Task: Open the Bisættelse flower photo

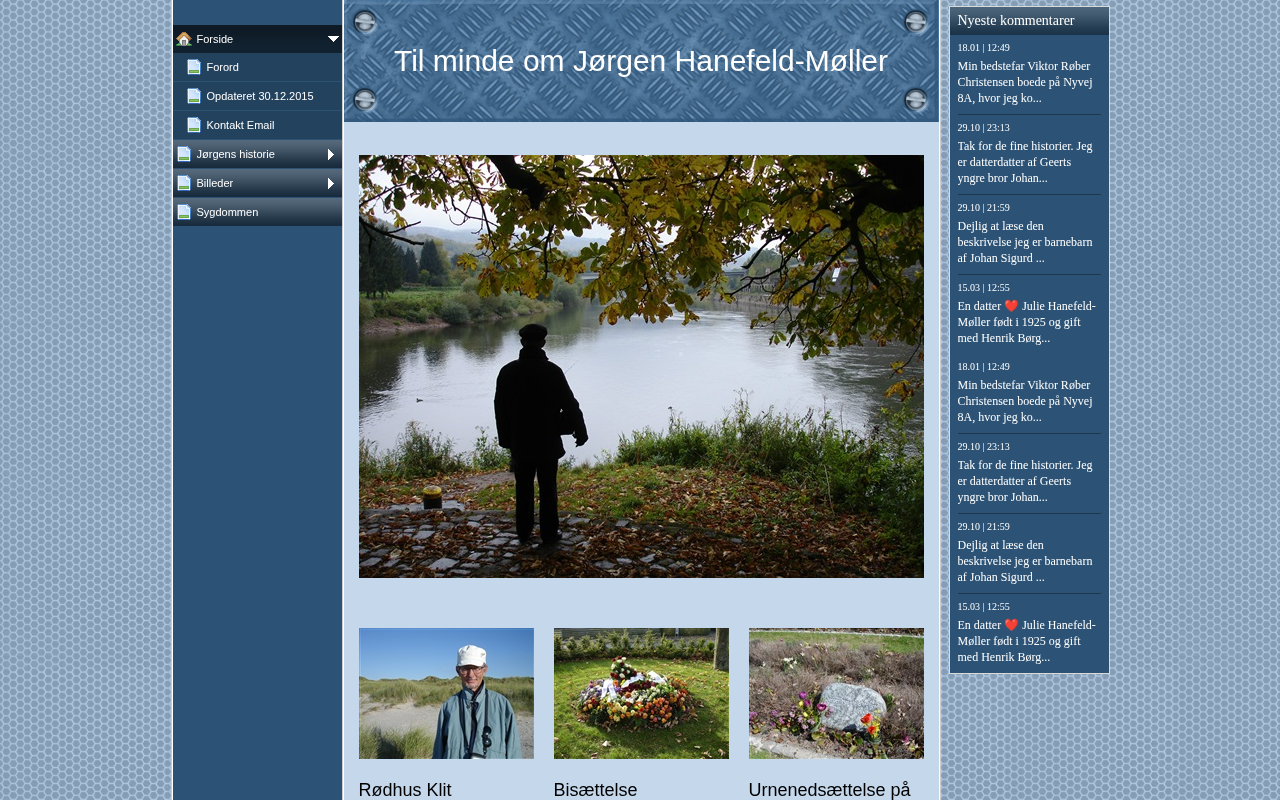Action: pyautogui.click(x=641, y=693)
